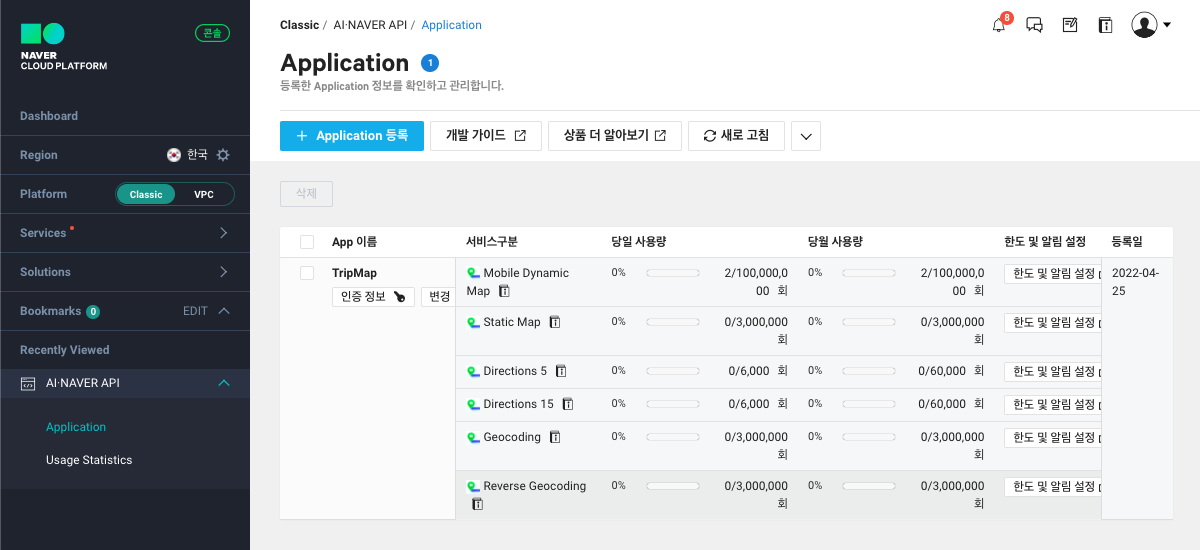Toggle the select-all checkbox in table header

click(x=307, y=242)
